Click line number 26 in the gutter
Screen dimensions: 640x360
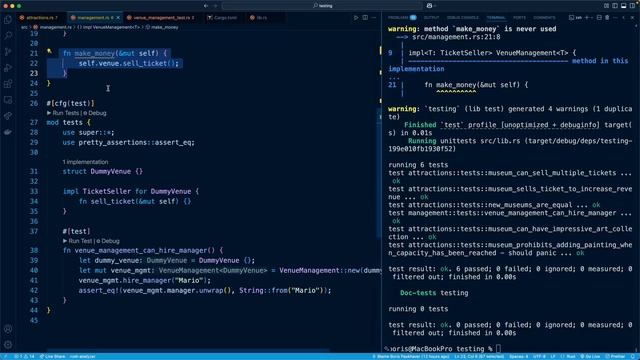click(x=34, y=103)
